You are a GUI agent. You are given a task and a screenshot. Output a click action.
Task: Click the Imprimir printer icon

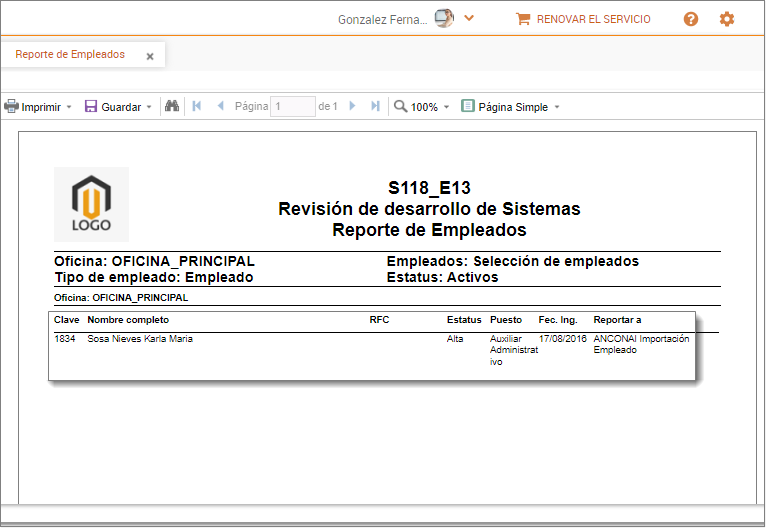point(12,107)
